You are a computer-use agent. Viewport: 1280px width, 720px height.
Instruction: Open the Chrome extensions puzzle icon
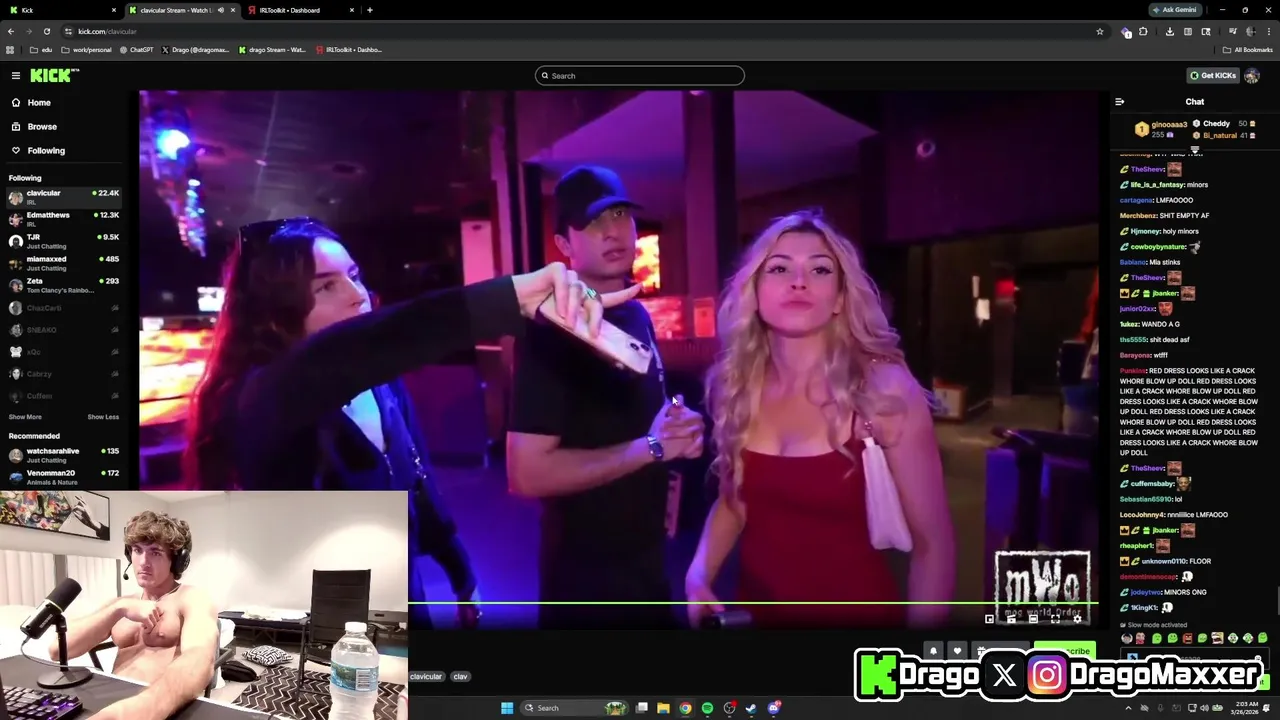pos(1144,31)
